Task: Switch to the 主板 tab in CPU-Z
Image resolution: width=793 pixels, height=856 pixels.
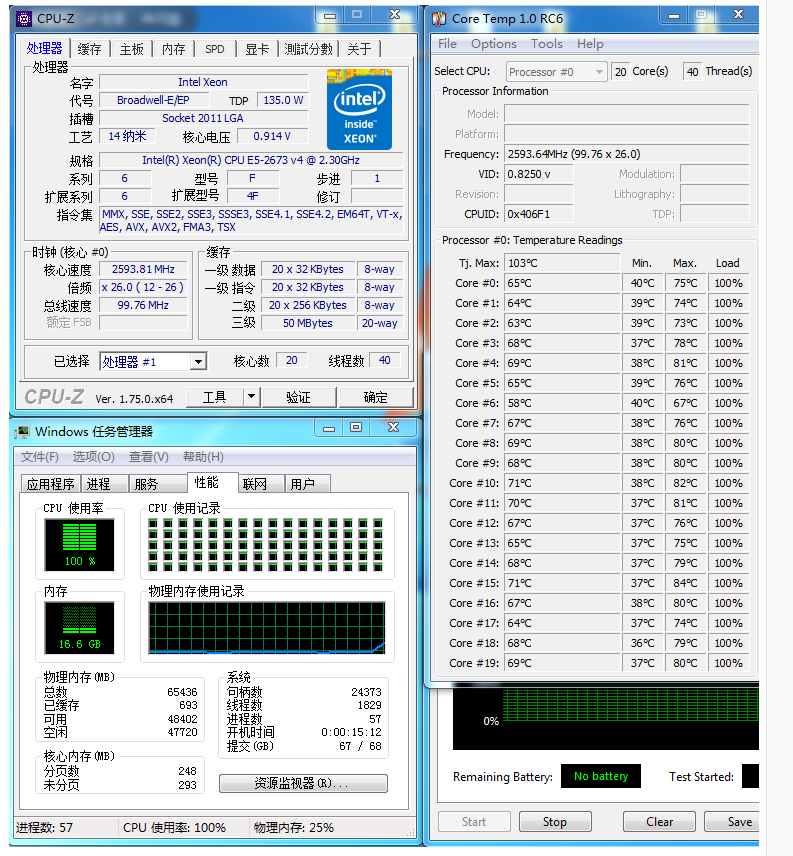Action: [132, 49]
